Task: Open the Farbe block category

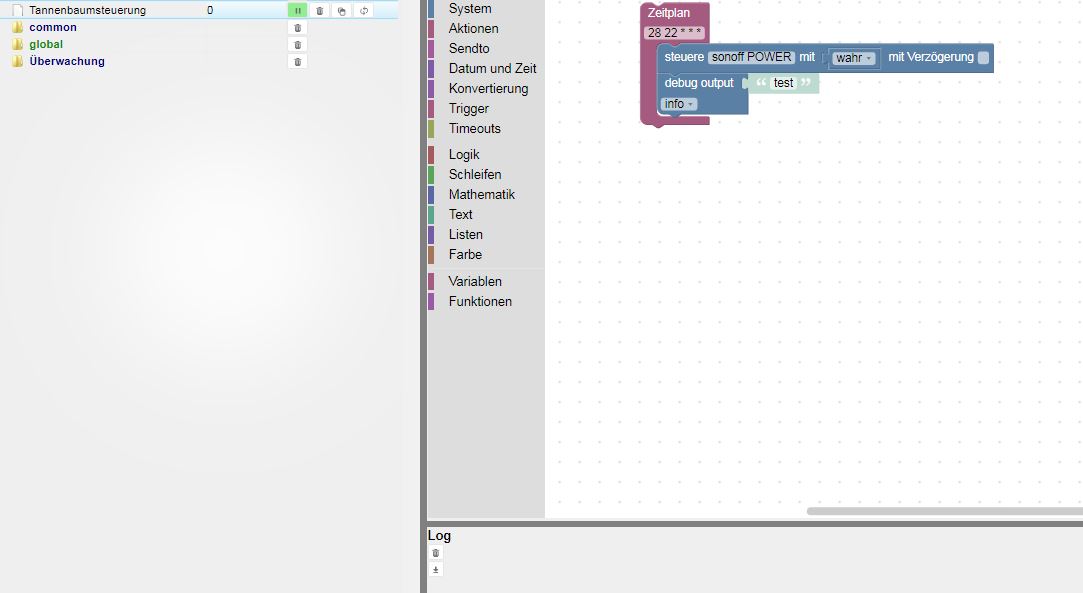Action: [465, 255]
